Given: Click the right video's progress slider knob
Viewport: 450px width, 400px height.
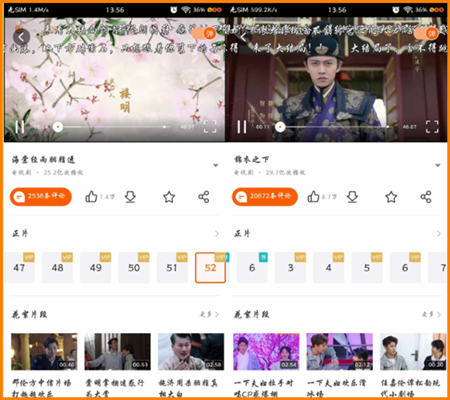Looking at the screenshot, I should tap(280, 127).
